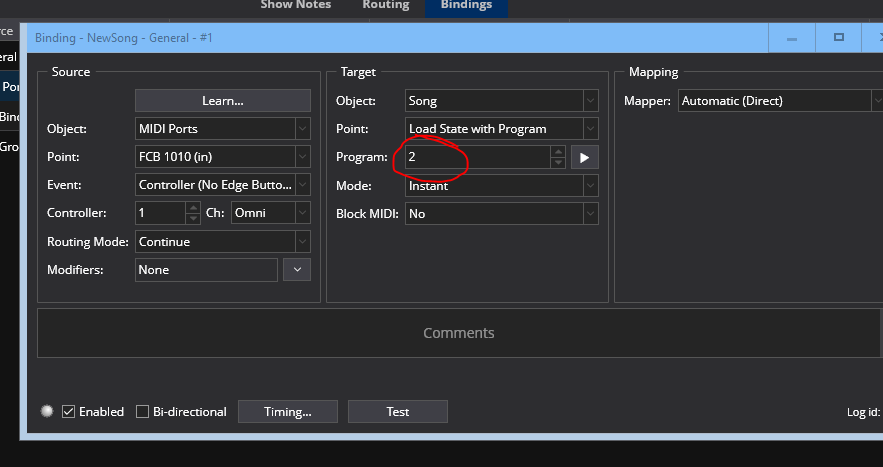Toggle the Enabled checkbox
This screenshot has height=467, width=883.
coord(69,411)
